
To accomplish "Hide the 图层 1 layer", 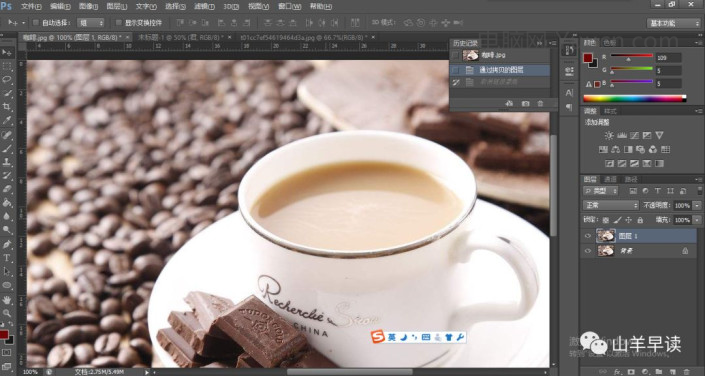I will pyautogui.click(x=587, y=236).
